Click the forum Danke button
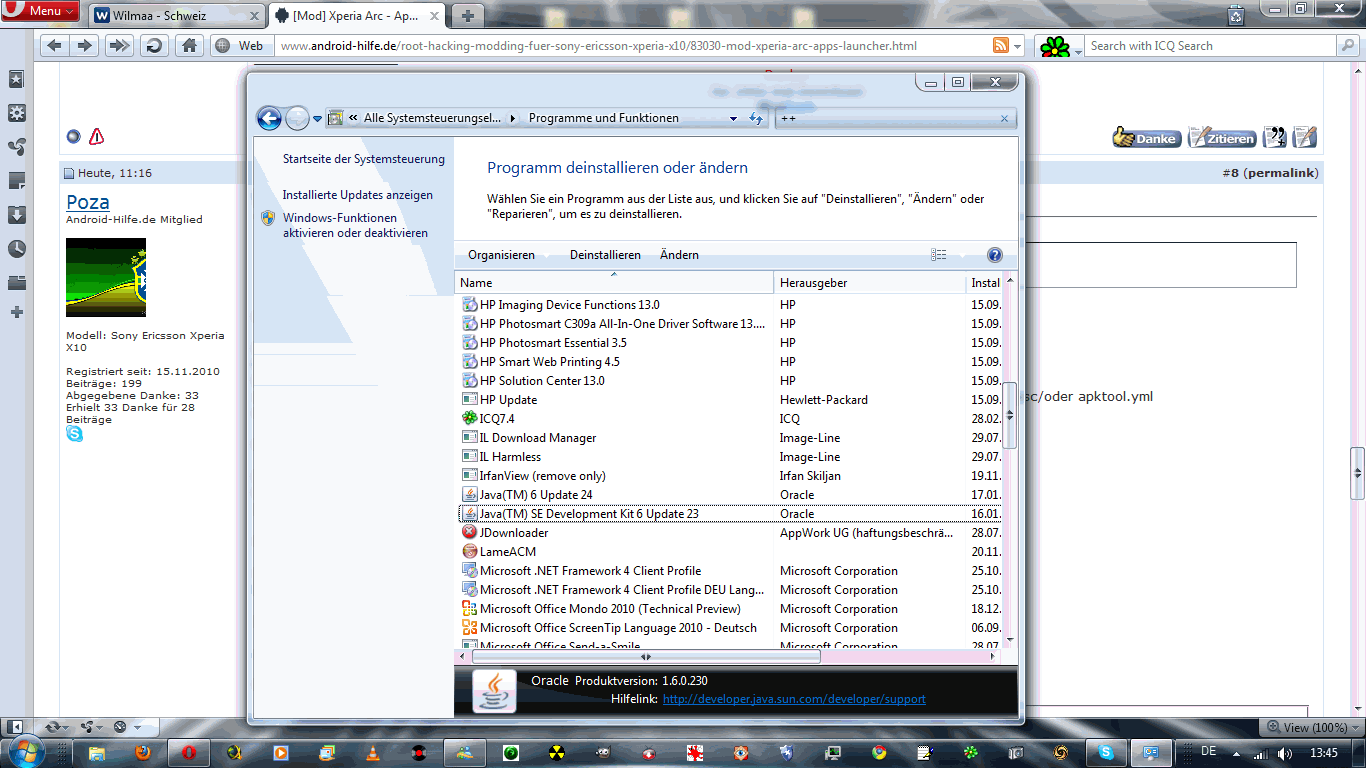 click(x=1147, y=138)
